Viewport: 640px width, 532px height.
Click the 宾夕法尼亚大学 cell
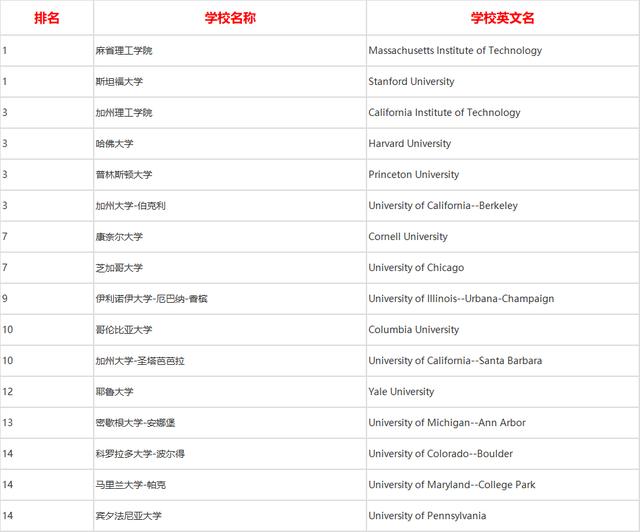coord(230,516)
